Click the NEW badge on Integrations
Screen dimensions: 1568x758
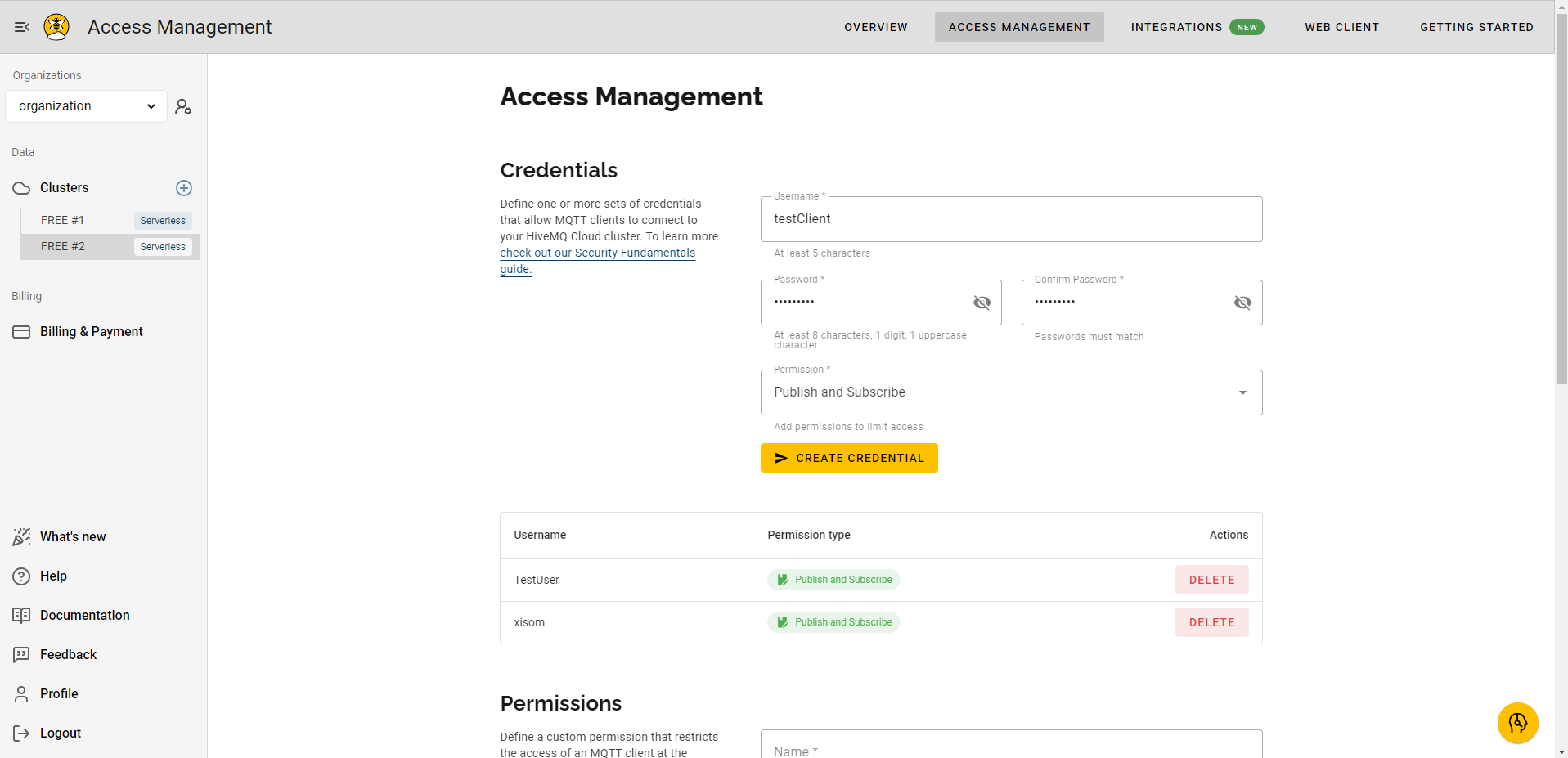click(1247, 27)
